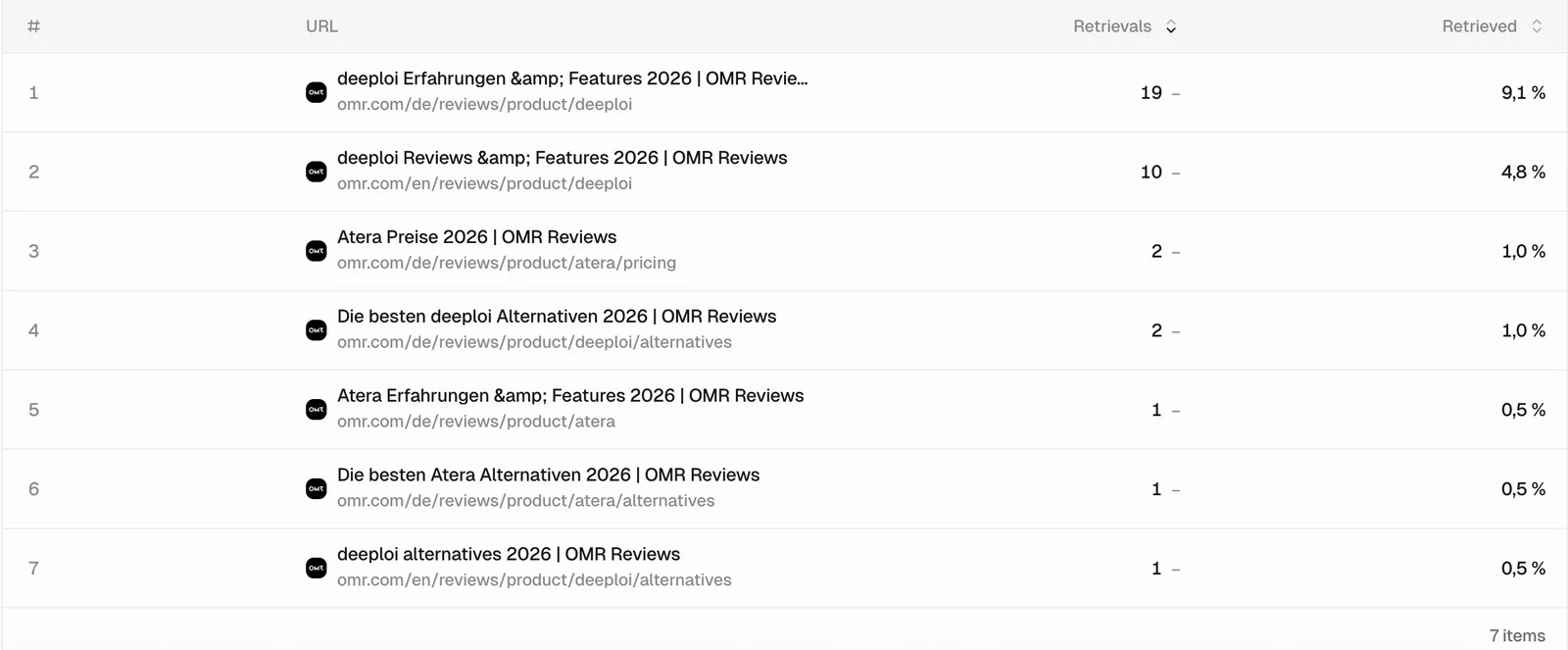
Task: Click retrievals value 1 in Atera Alternativen row
Action: pos(1156,489)
